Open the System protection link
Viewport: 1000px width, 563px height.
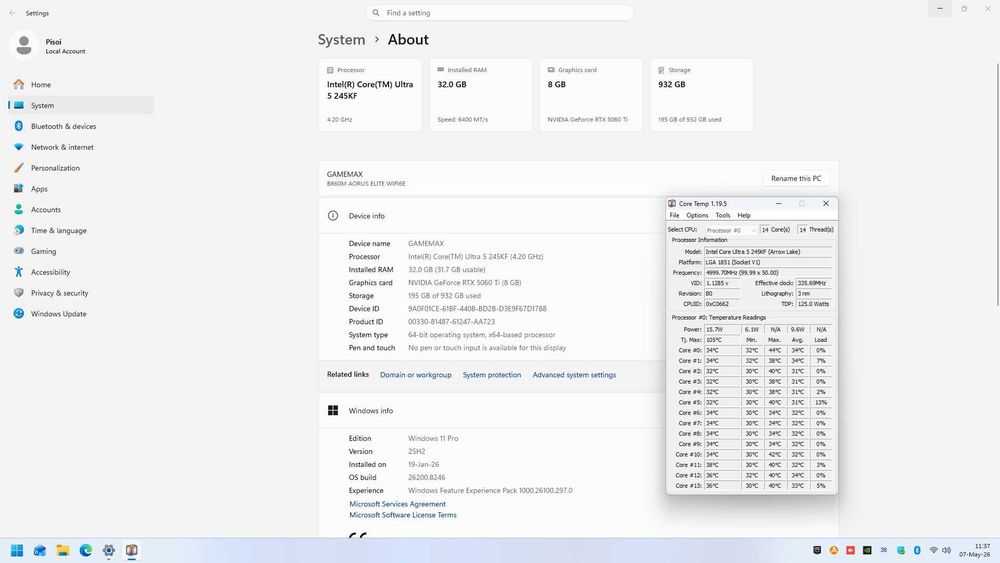(492, 375)
